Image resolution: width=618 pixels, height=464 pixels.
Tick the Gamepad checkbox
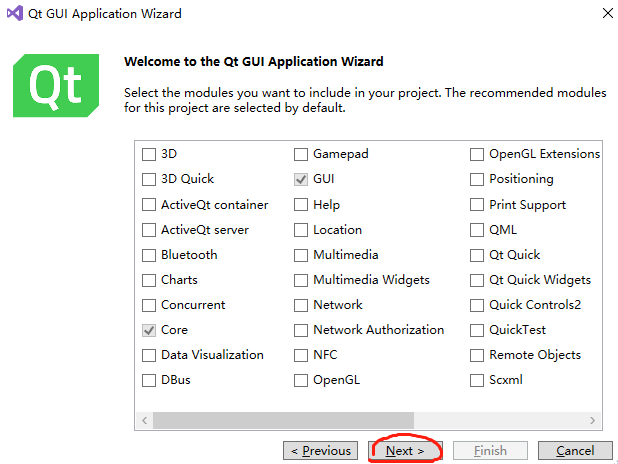coord(301,154)
